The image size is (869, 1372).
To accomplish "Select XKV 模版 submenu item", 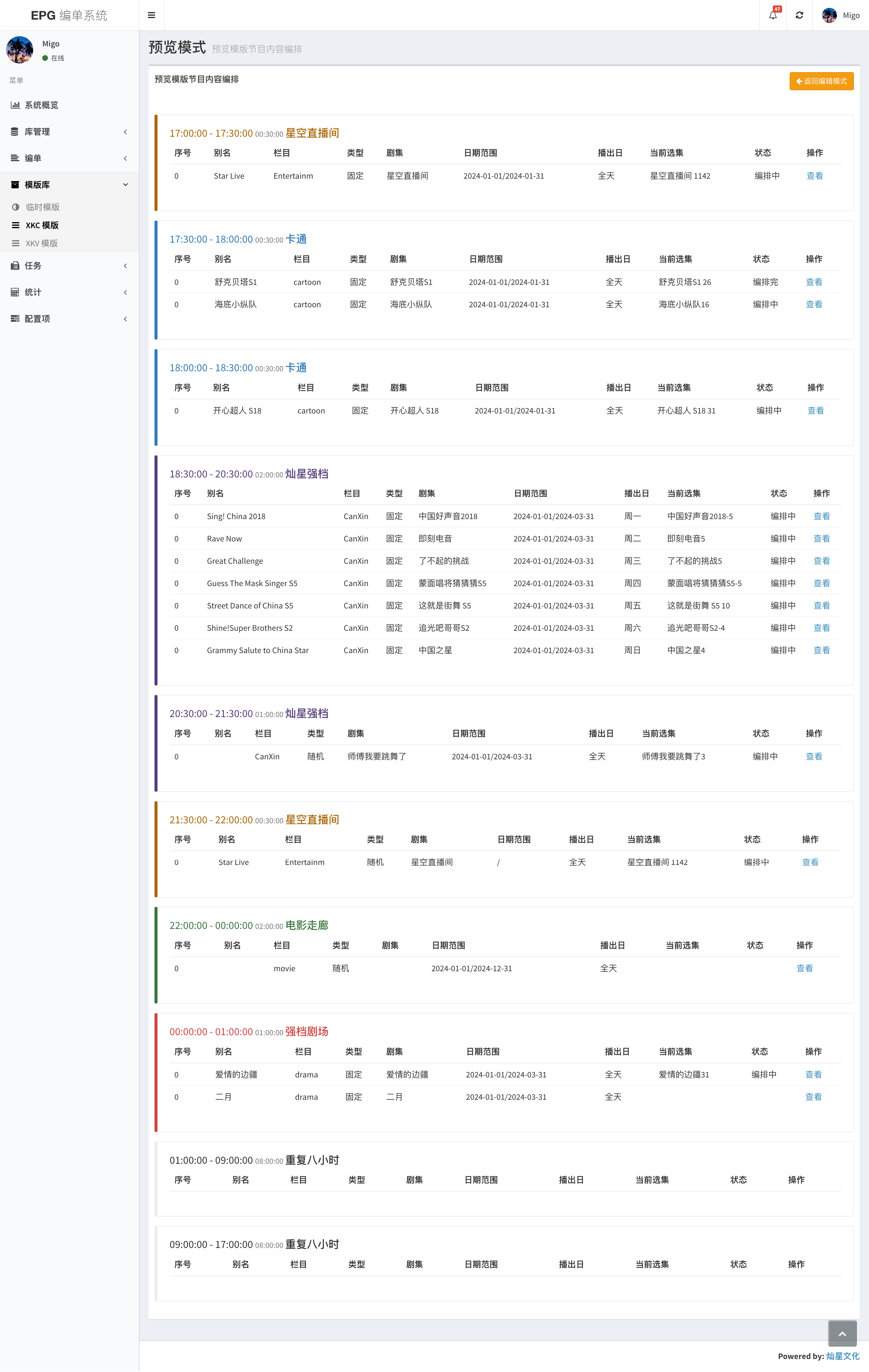I will [42, 243].
